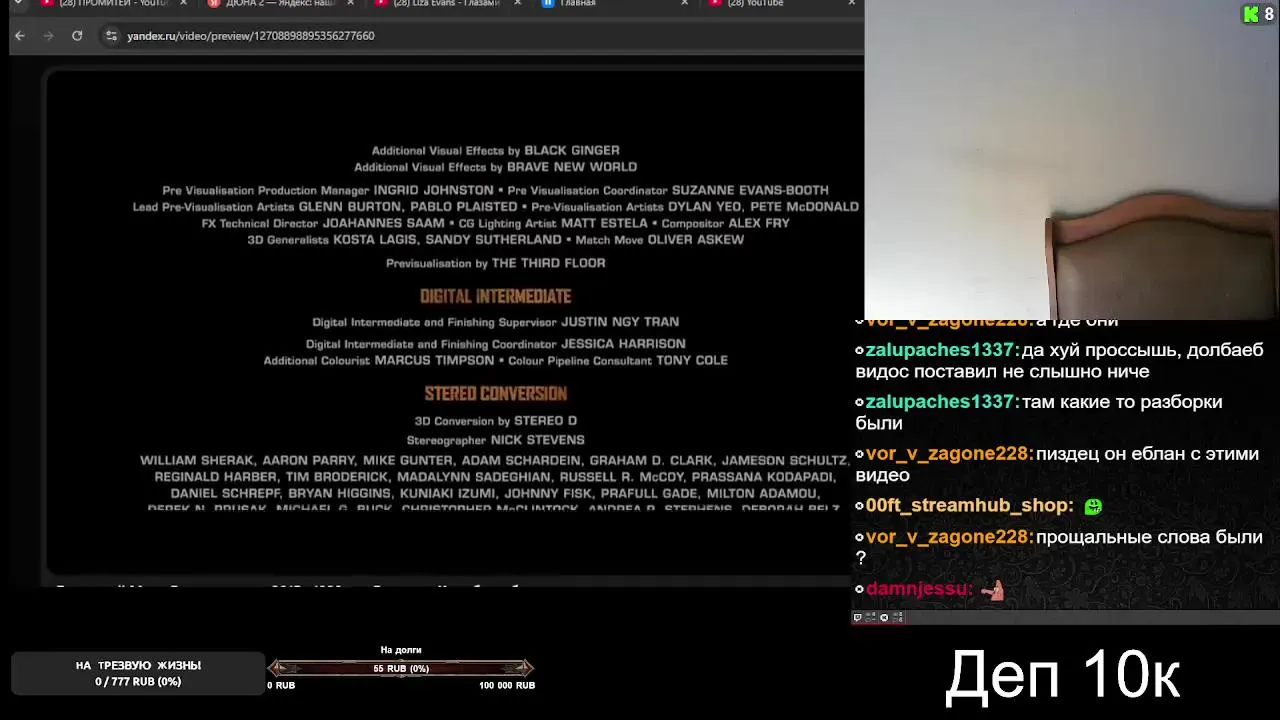Click the credit line Stereographer NICK STEVENS

[496, 440]
